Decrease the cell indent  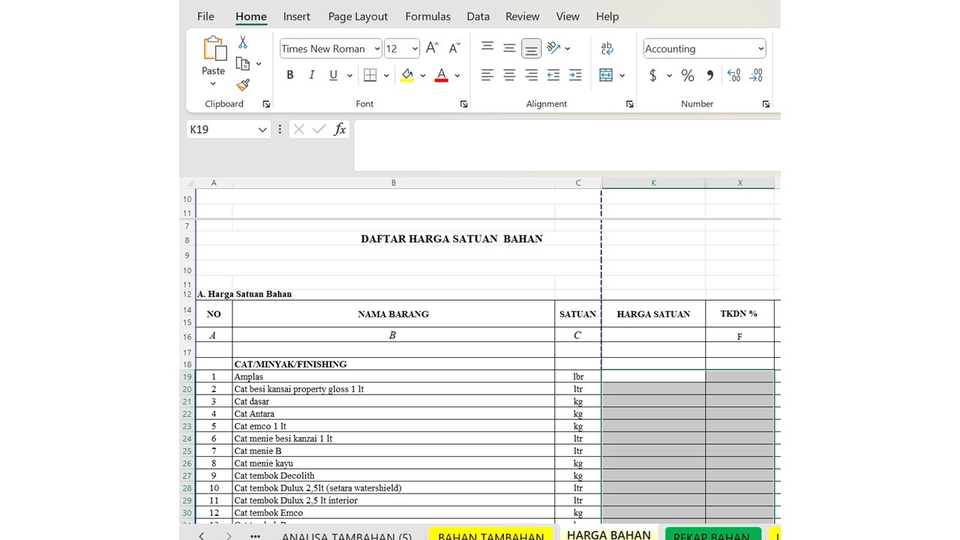[553, 75]
